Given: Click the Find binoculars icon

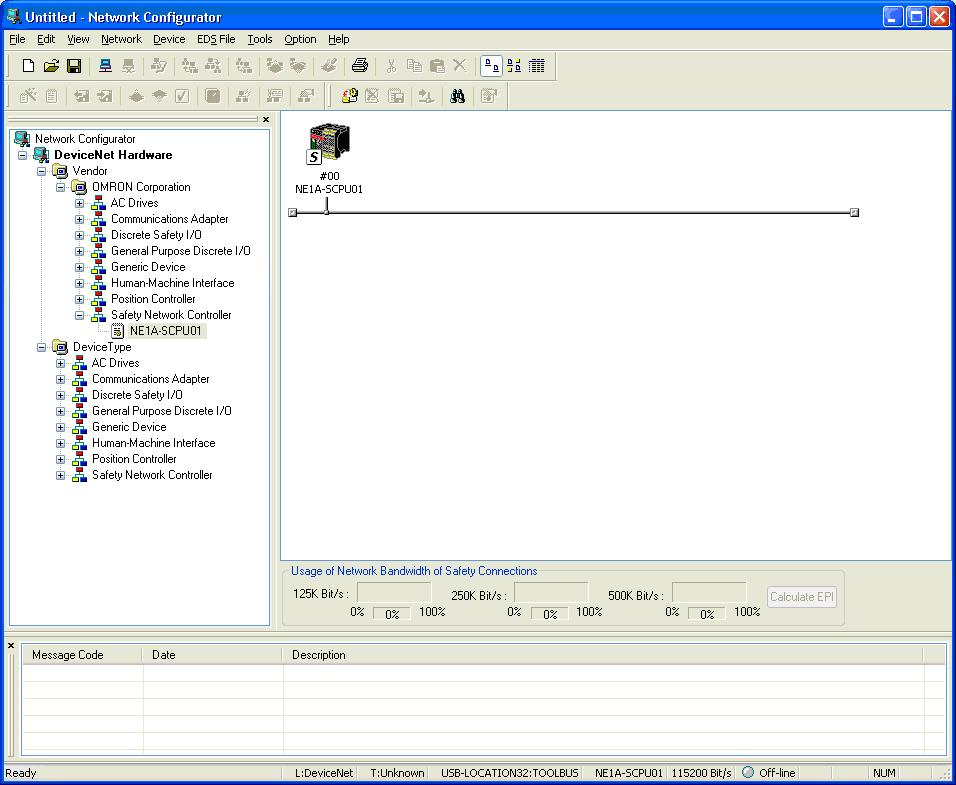Looking at the screenshot, I should pos(457,96).
